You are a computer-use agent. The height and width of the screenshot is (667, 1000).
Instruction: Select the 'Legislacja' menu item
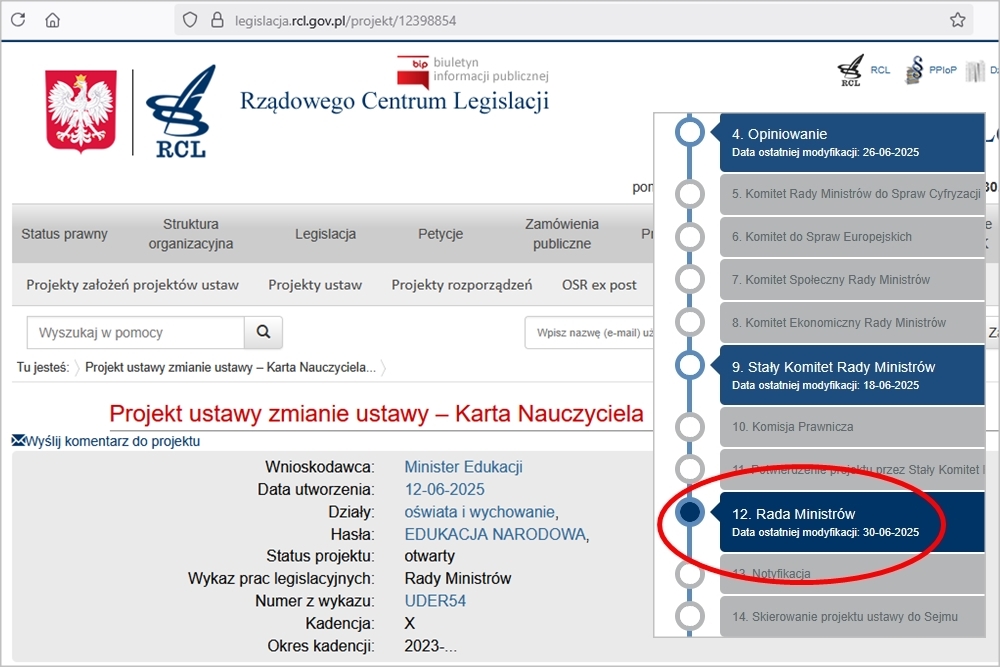(325, 234)
